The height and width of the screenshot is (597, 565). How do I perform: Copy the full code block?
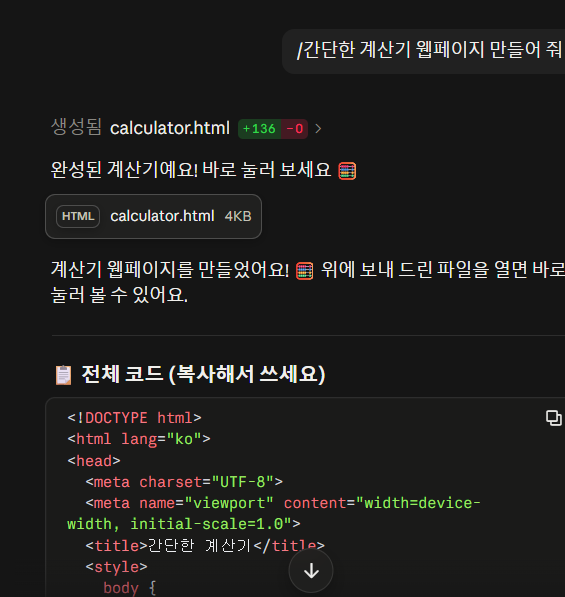[554, 418]
